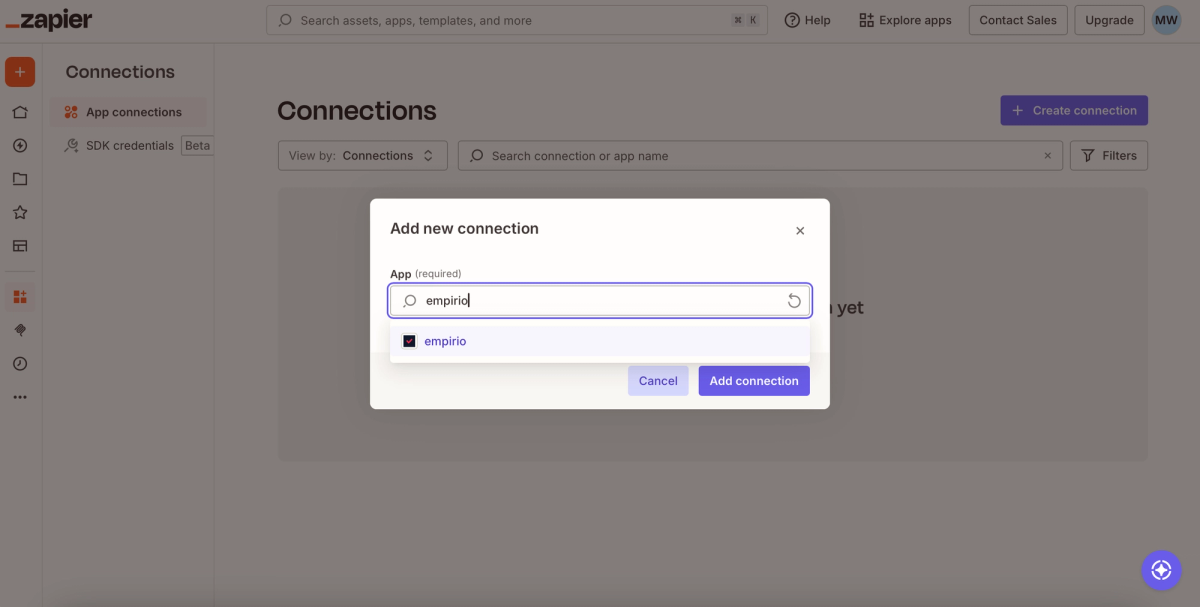This screenshot has width=1200, height=607.
Task: Click the orange Create plus button in sidebar
Action: click(20, 72)
